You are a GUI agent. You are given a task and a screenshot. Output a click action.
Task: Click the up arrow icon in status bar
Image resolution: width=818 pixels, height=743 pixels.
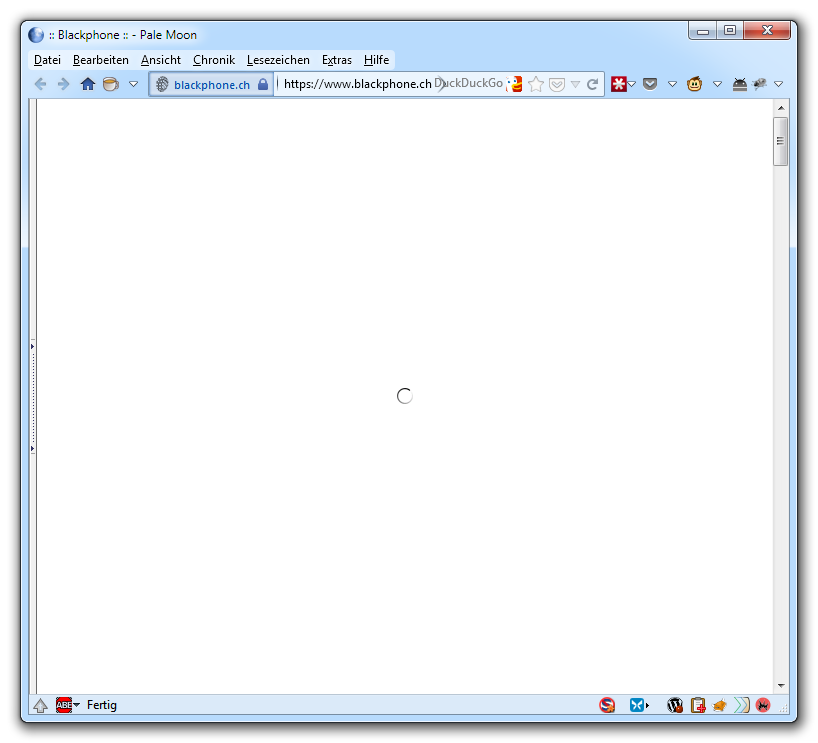[40, 705]
